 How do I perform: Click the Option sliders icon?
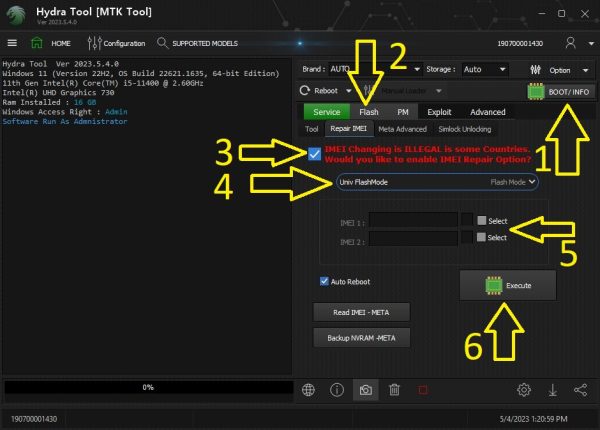point(535,70)
